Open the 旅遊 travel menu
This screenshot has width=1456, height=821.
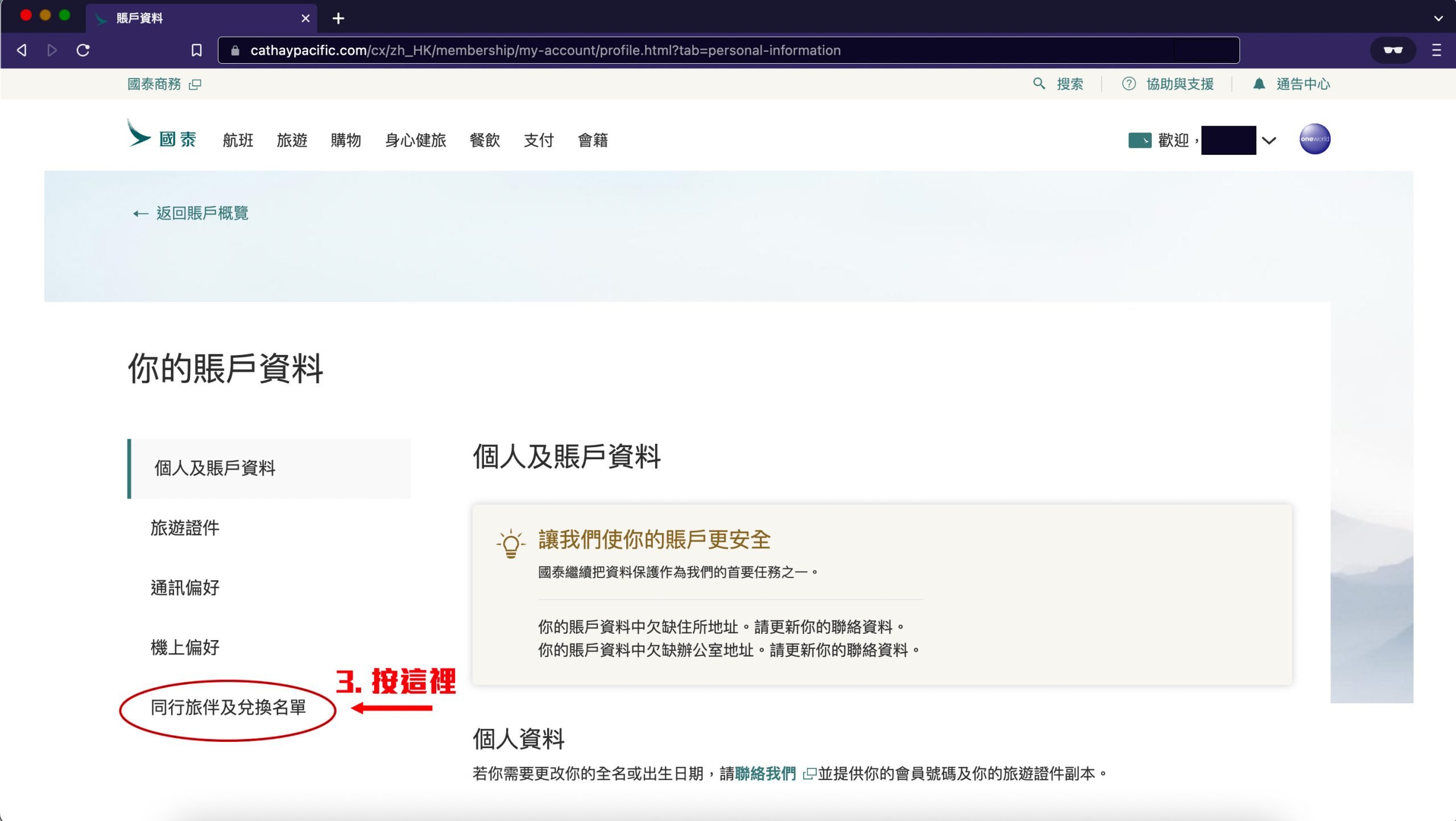click(x=292, y=140)
